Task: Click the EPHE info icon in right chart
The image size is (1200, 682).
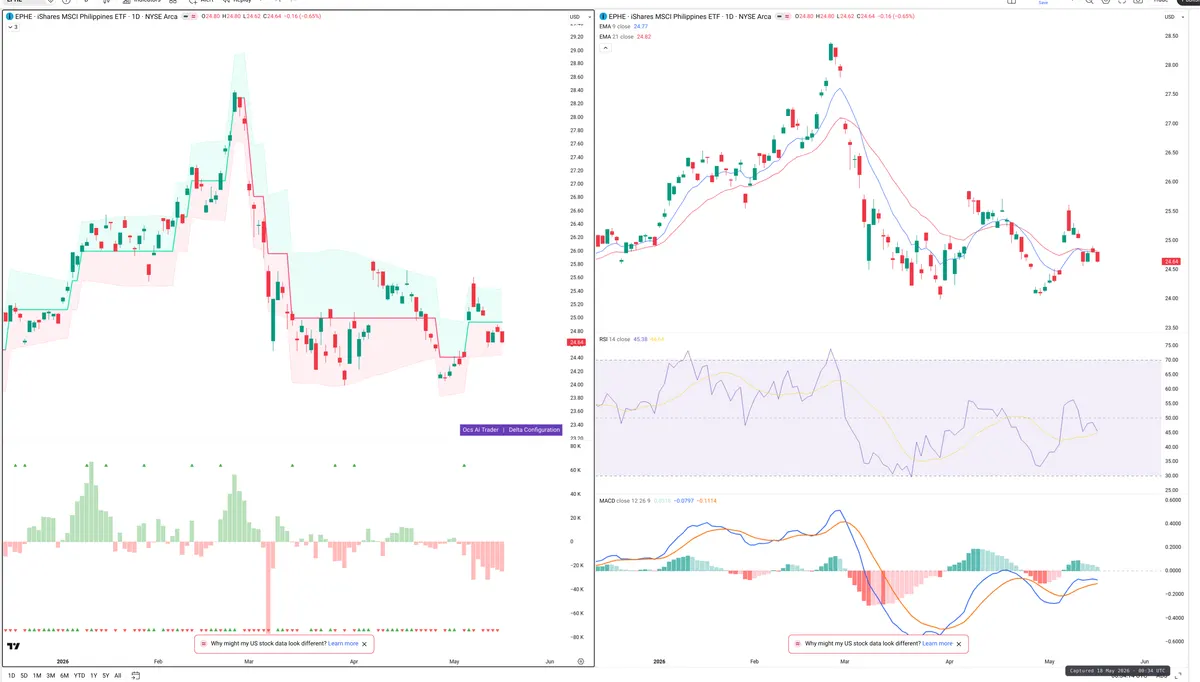Action: (603, 17)
